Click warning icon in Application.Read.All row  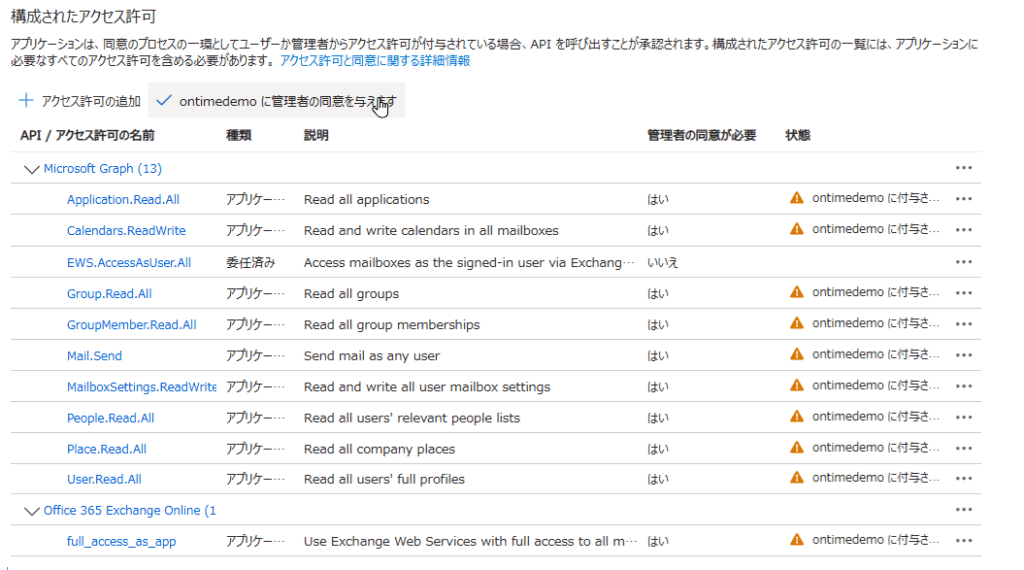click(x=797, y=198)
